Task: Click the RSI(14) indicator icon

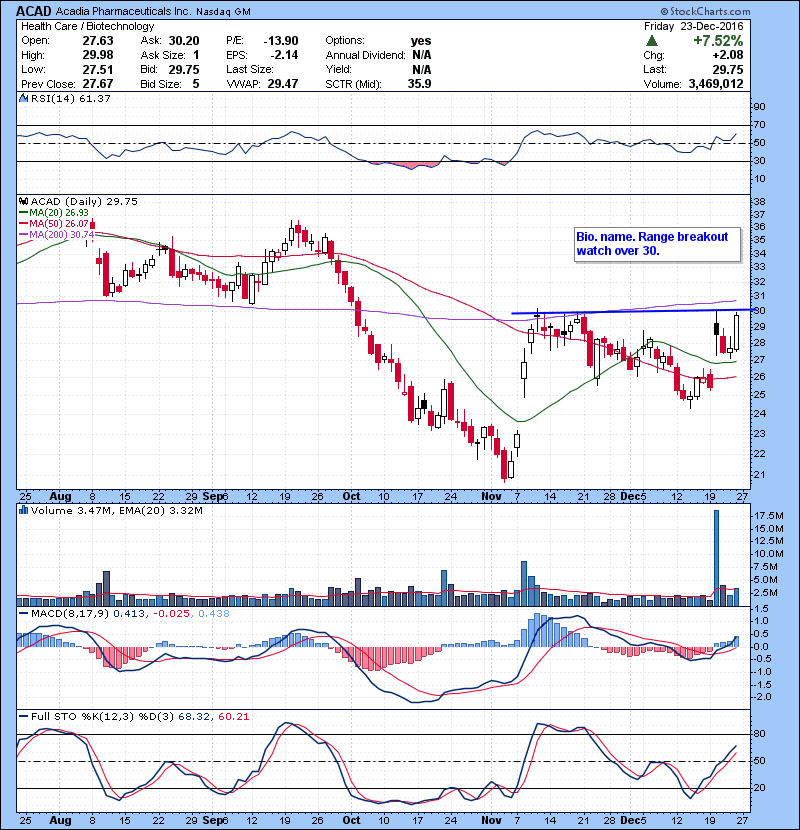Action: (23, 98)
